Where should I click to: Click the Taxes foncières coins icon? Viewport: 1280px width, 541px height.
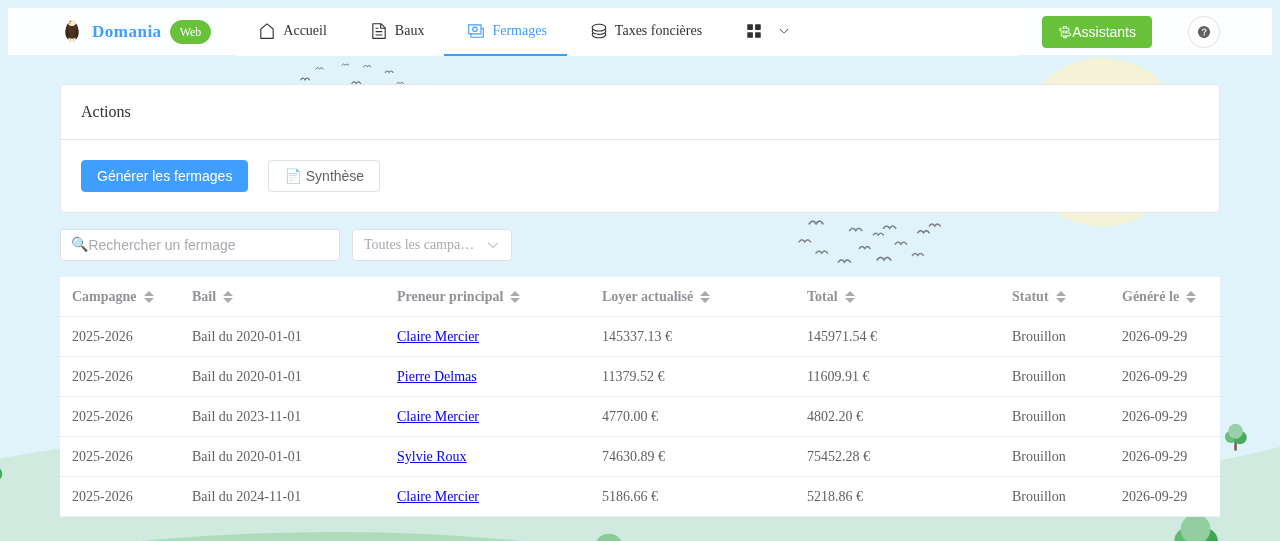pyautogui.click(x=599, y=31)
